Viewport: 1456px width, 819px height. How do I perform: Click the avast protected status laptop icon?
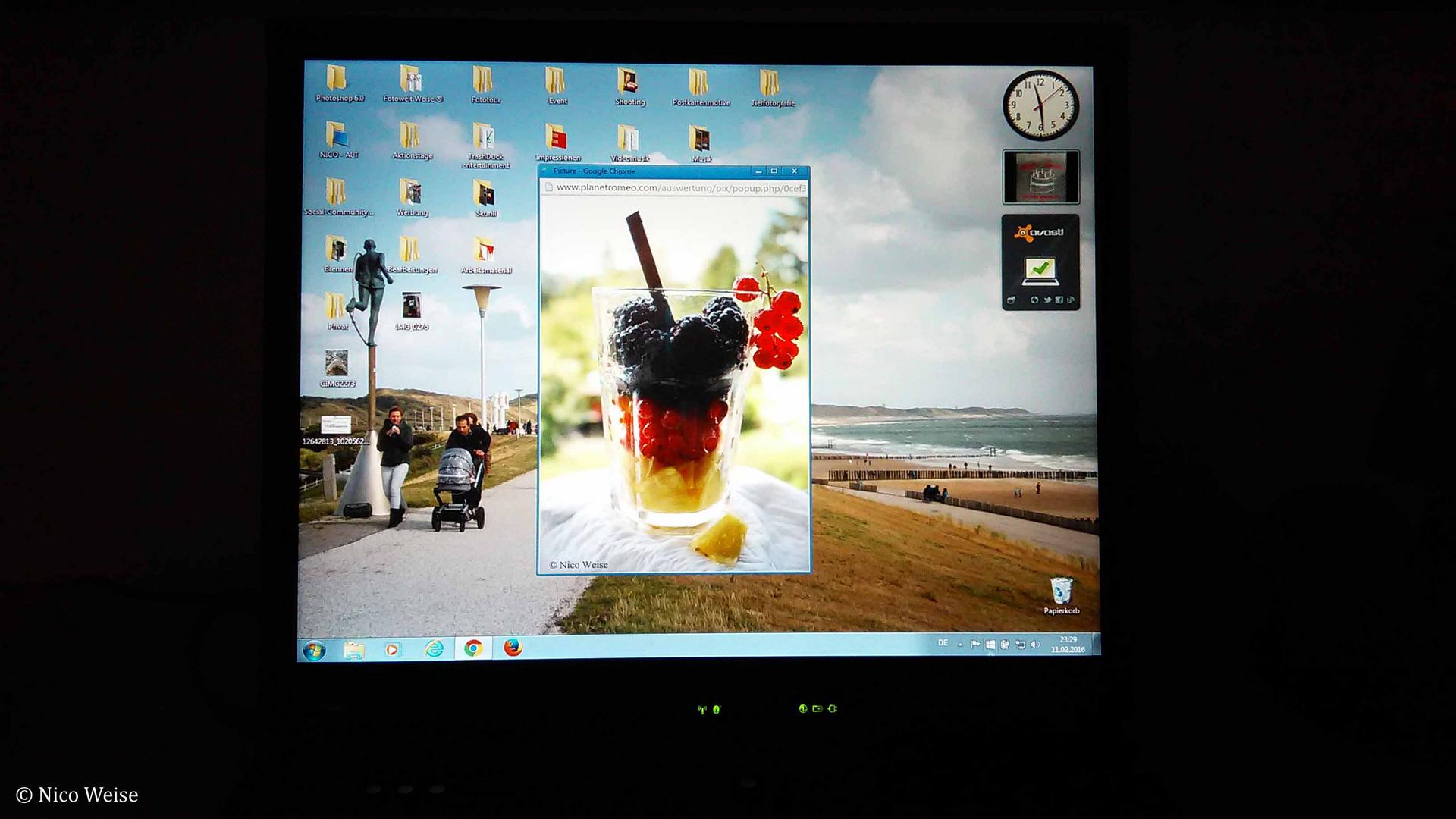(1040, 271)
